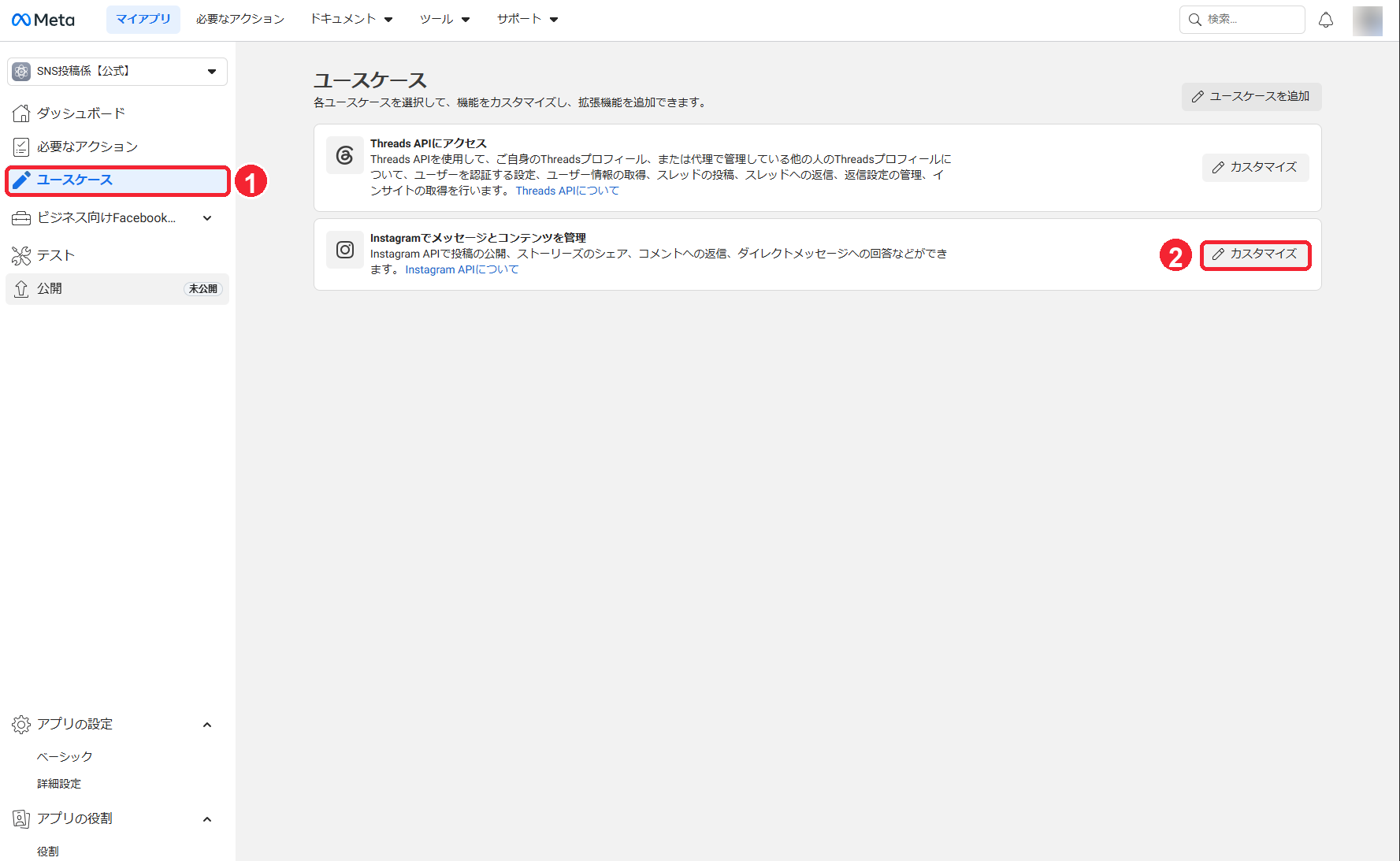Screen dimensions: 1400x861
Task: Open 役割 under アプリの役割
Action: (x=48, y=852)
